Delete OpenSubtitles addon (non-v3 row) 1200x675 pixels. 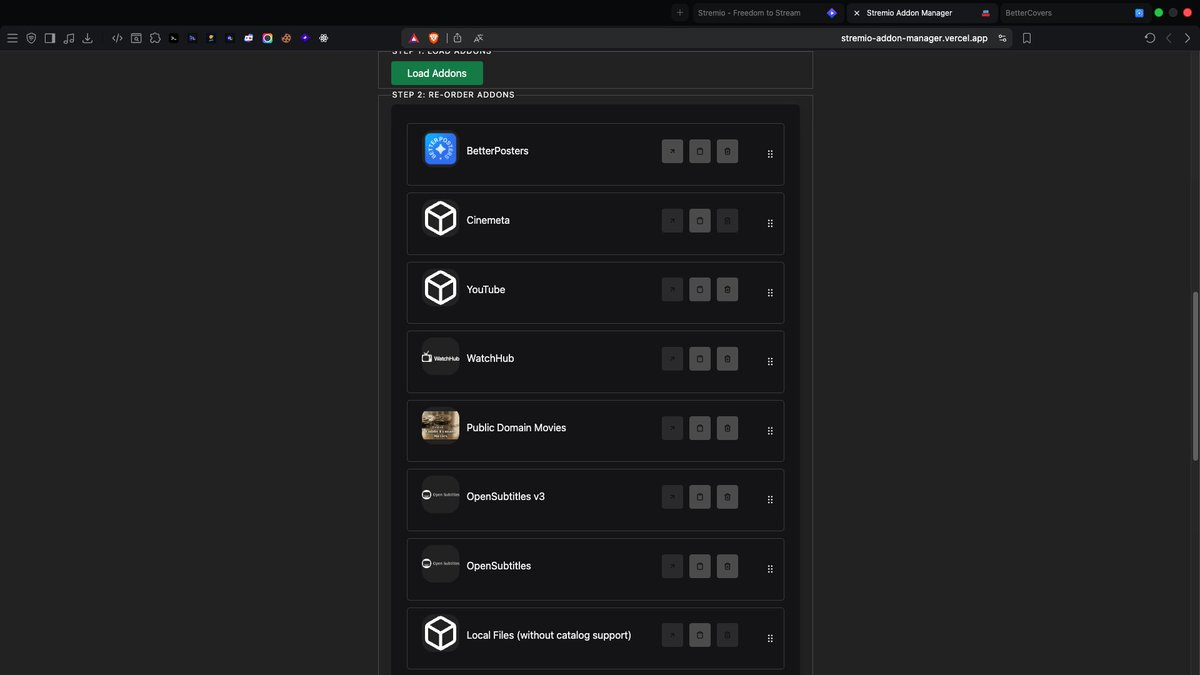[727, 566]
